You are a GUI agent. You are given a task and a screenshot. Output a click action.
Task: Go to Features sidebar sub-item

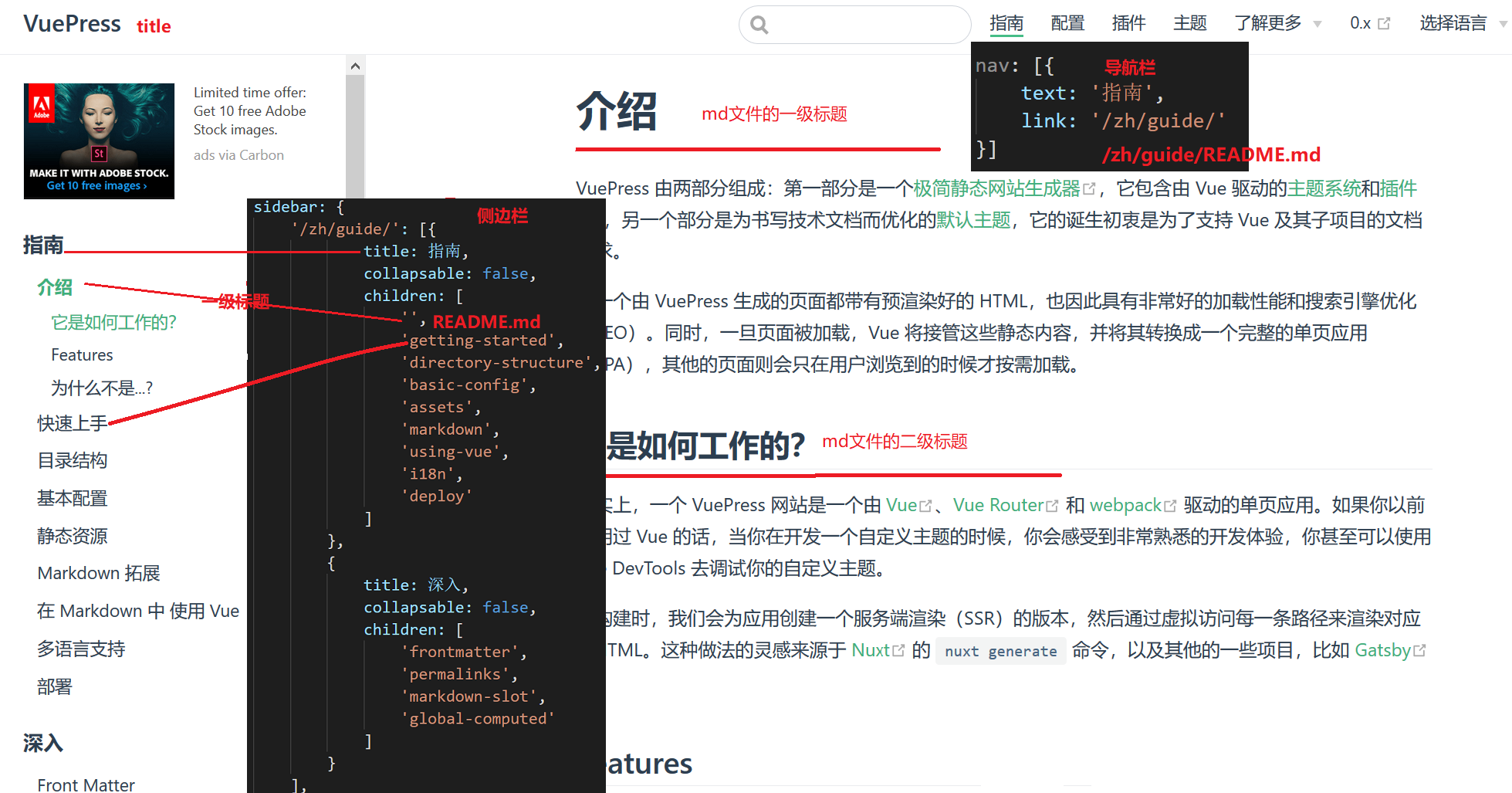click(82, 355)
